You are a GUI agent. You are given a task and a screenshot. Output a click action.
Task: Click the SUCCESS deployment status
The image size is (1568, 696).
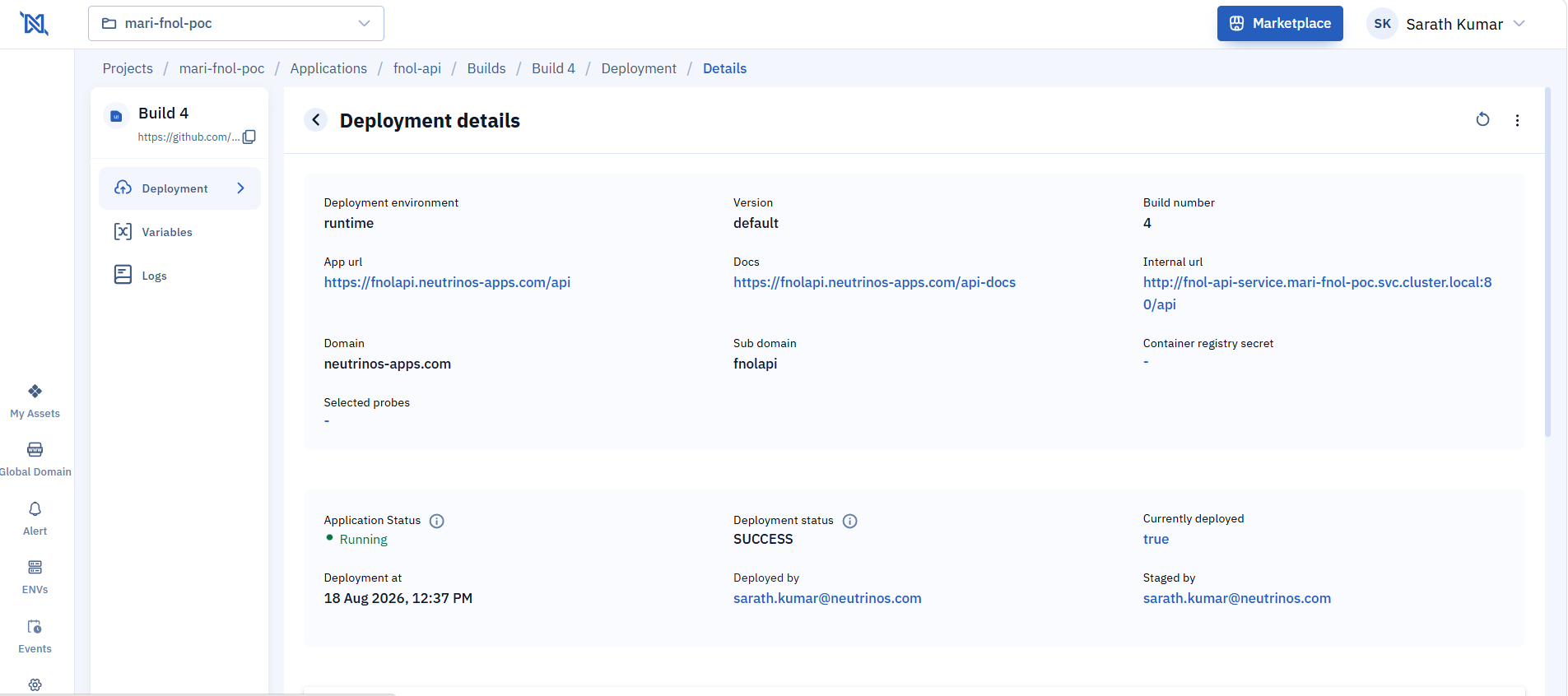pyautogui.click(x=763, y=539)
